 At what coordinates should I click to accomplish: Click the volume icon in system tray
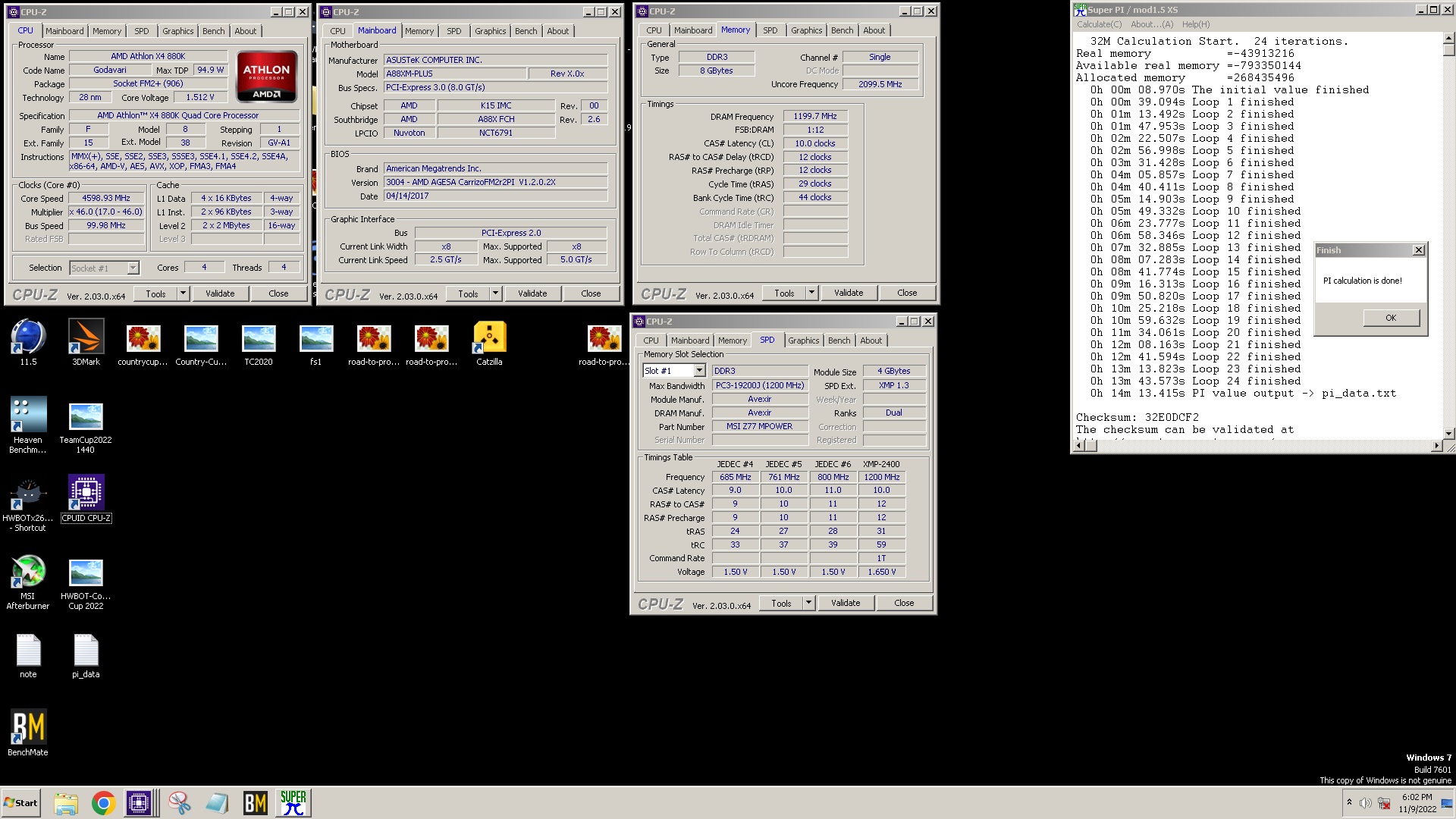point(1365,803)
